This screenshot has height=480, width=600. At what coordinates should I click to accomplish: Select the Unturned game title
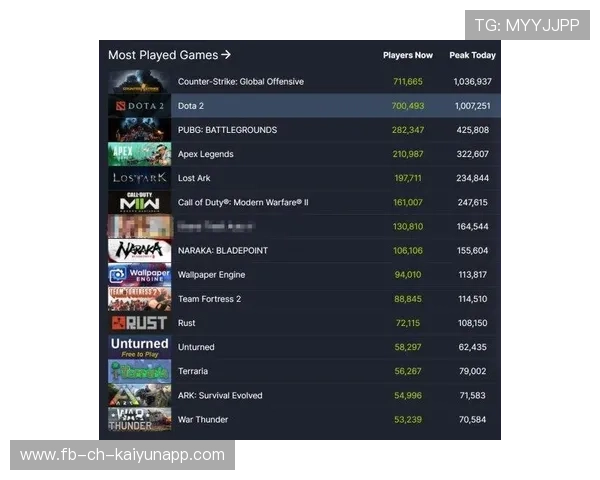coord(196,347)
